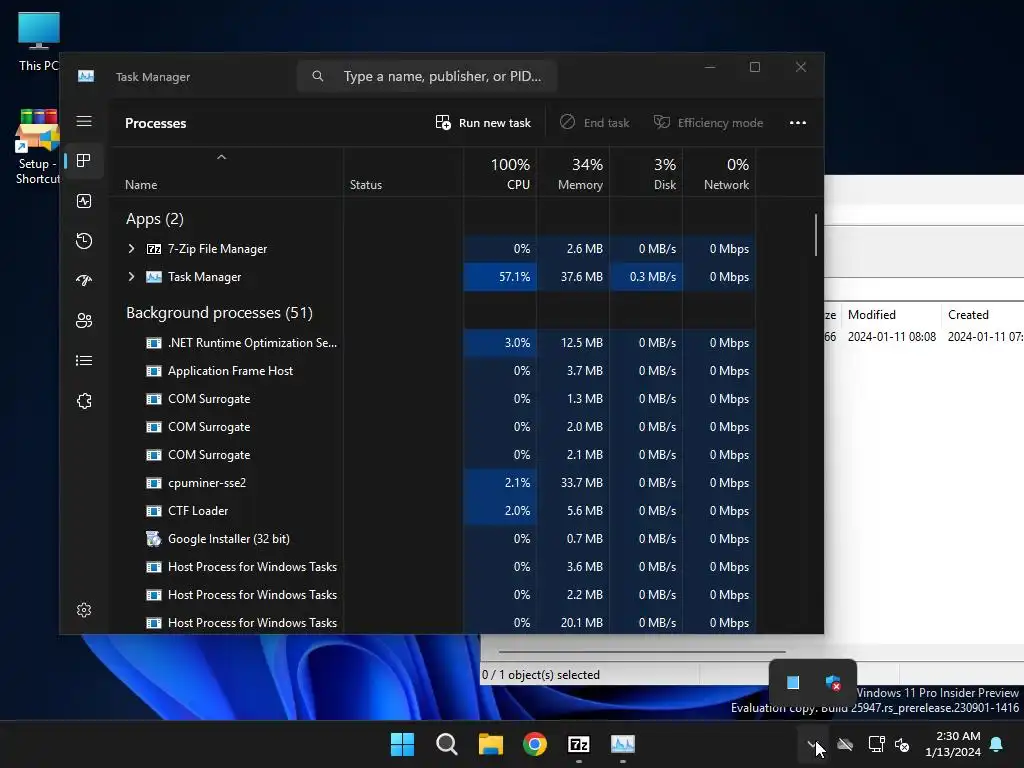
Task: Click the Windows Security tray icon with red X
Action: [x=833, y=683]
